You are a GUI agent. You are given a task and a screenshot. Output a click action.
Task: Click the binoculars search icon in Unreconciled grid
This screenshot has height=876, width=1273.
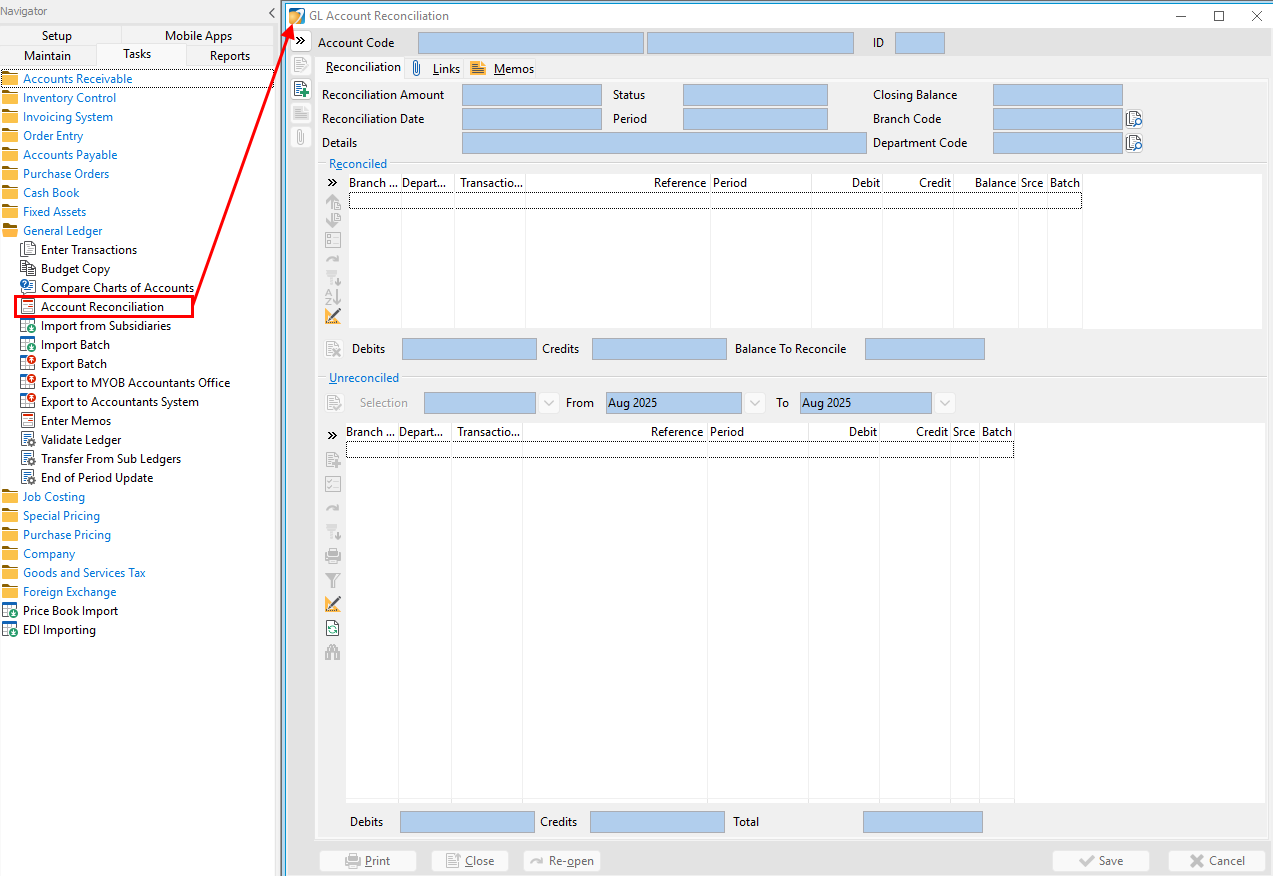point(333,652)
